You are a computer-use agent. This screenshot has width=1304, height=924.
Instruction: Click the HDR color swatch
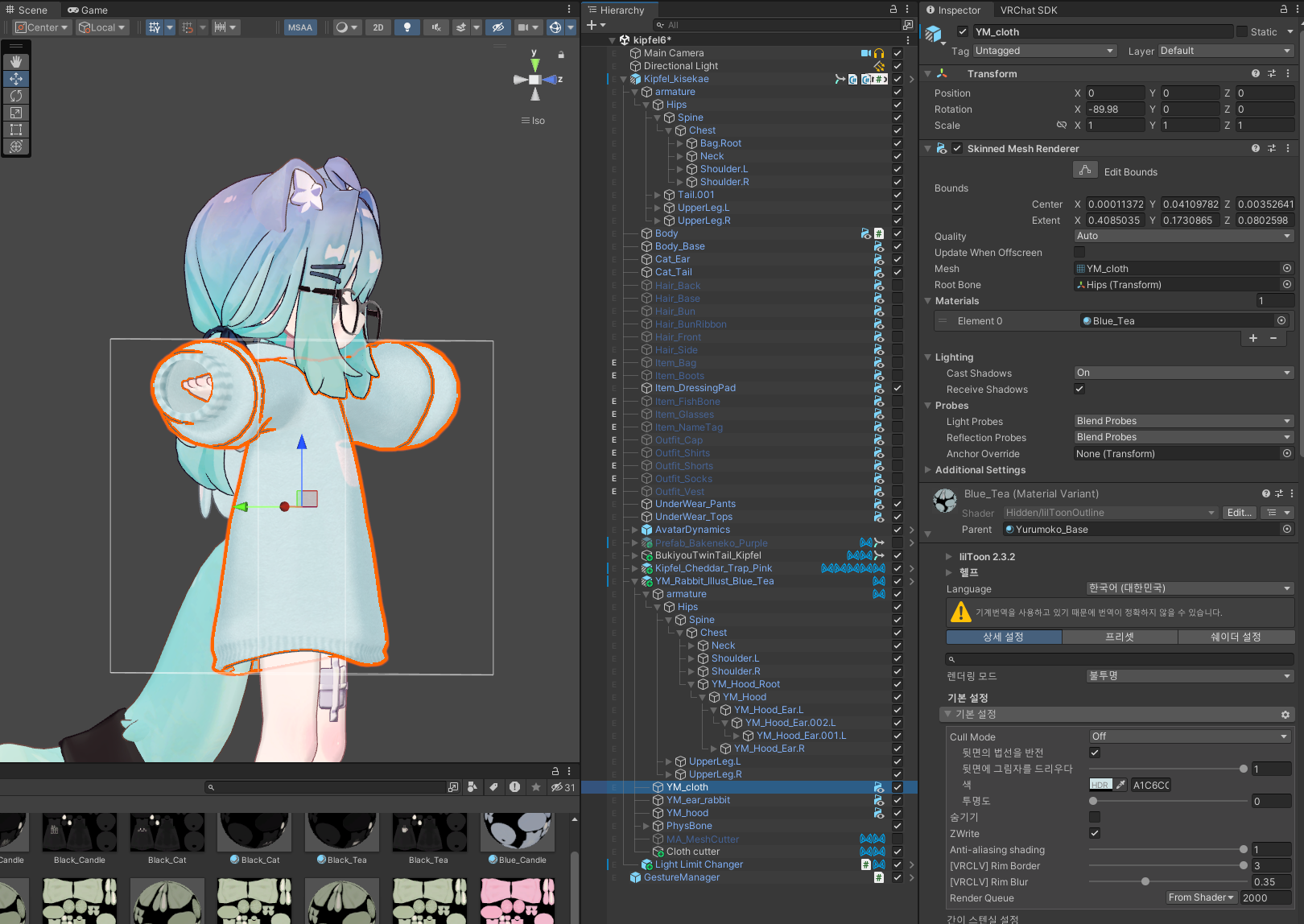[1100, 785]
